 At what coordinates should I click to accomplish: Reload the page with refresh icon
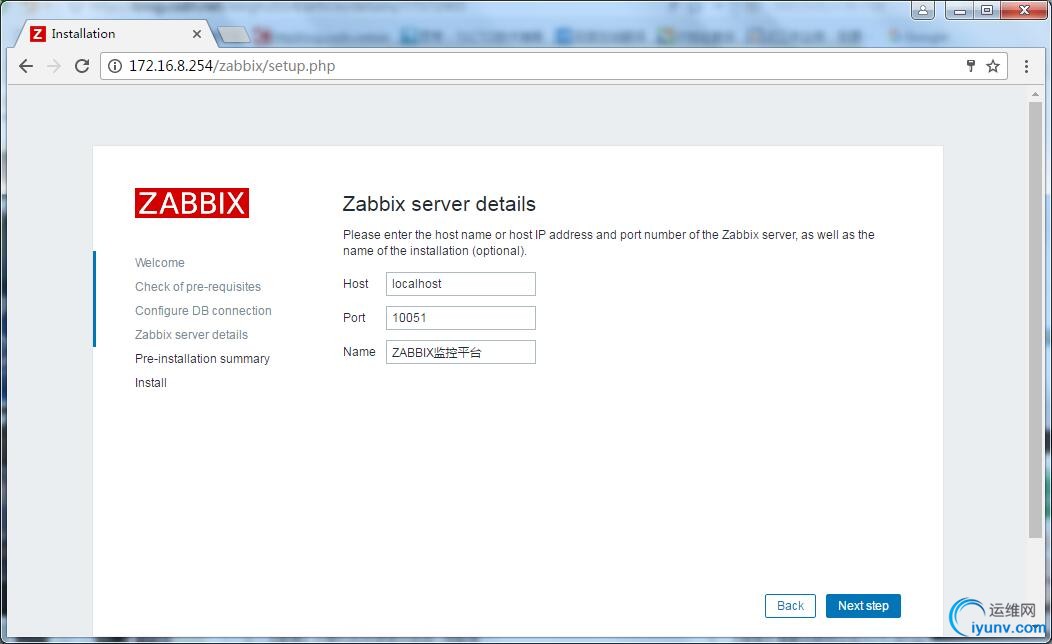tap(82, 66)
